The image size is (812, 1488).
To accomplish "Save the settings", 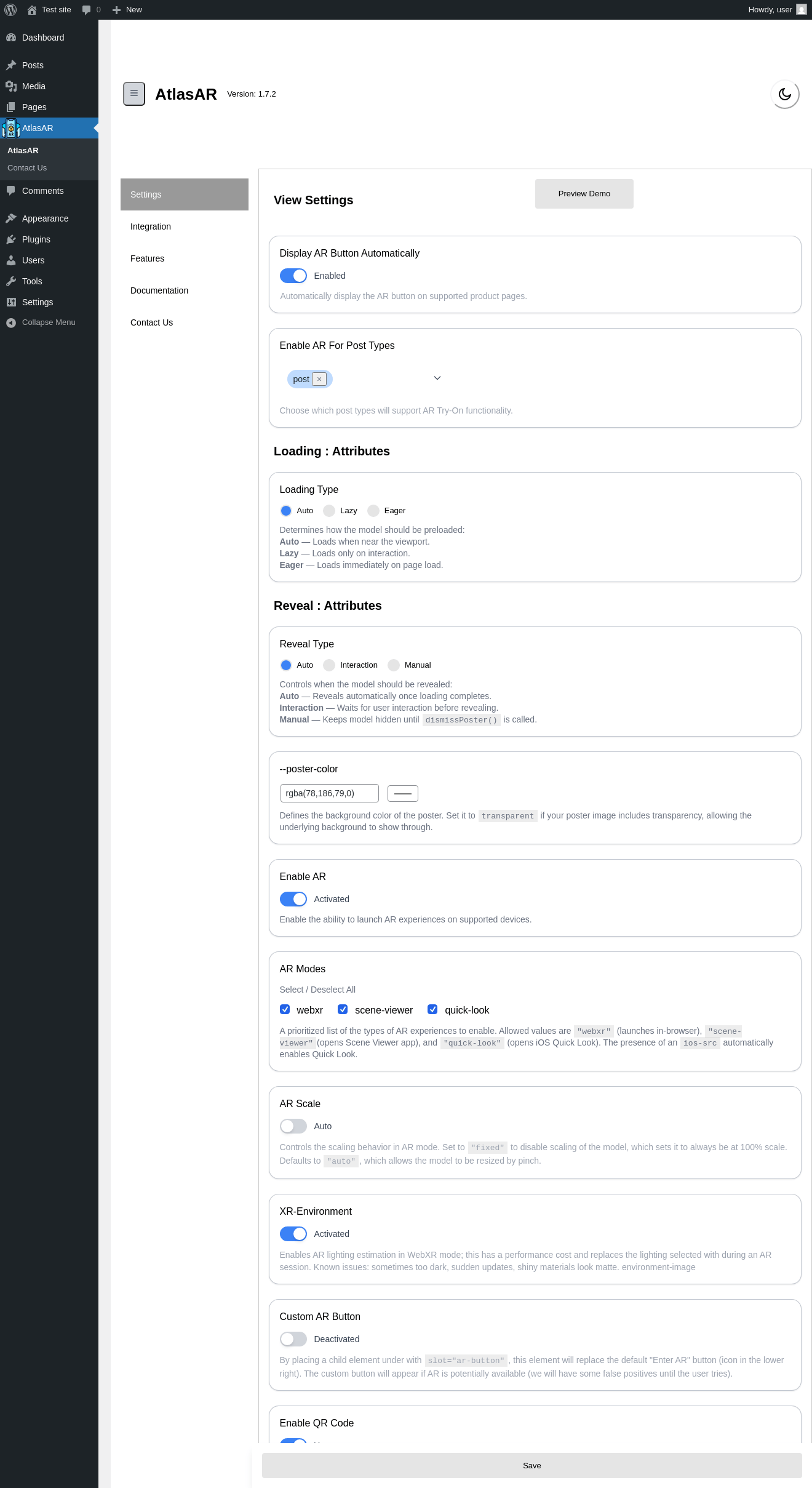I will coord(532,1465).
